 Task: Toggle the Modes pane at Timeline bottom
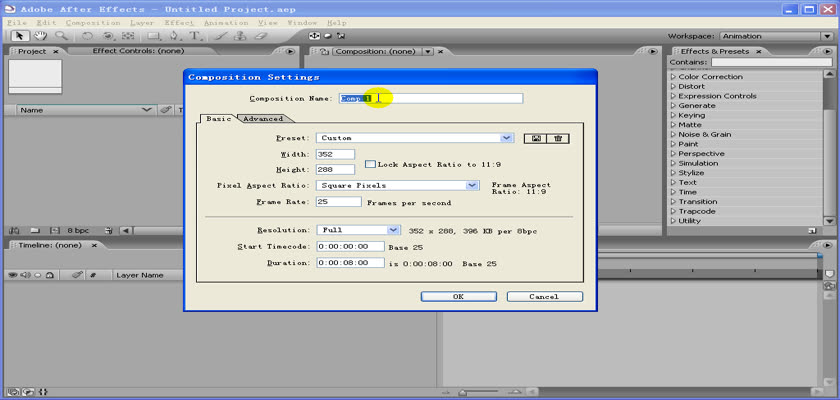[27, 392]
